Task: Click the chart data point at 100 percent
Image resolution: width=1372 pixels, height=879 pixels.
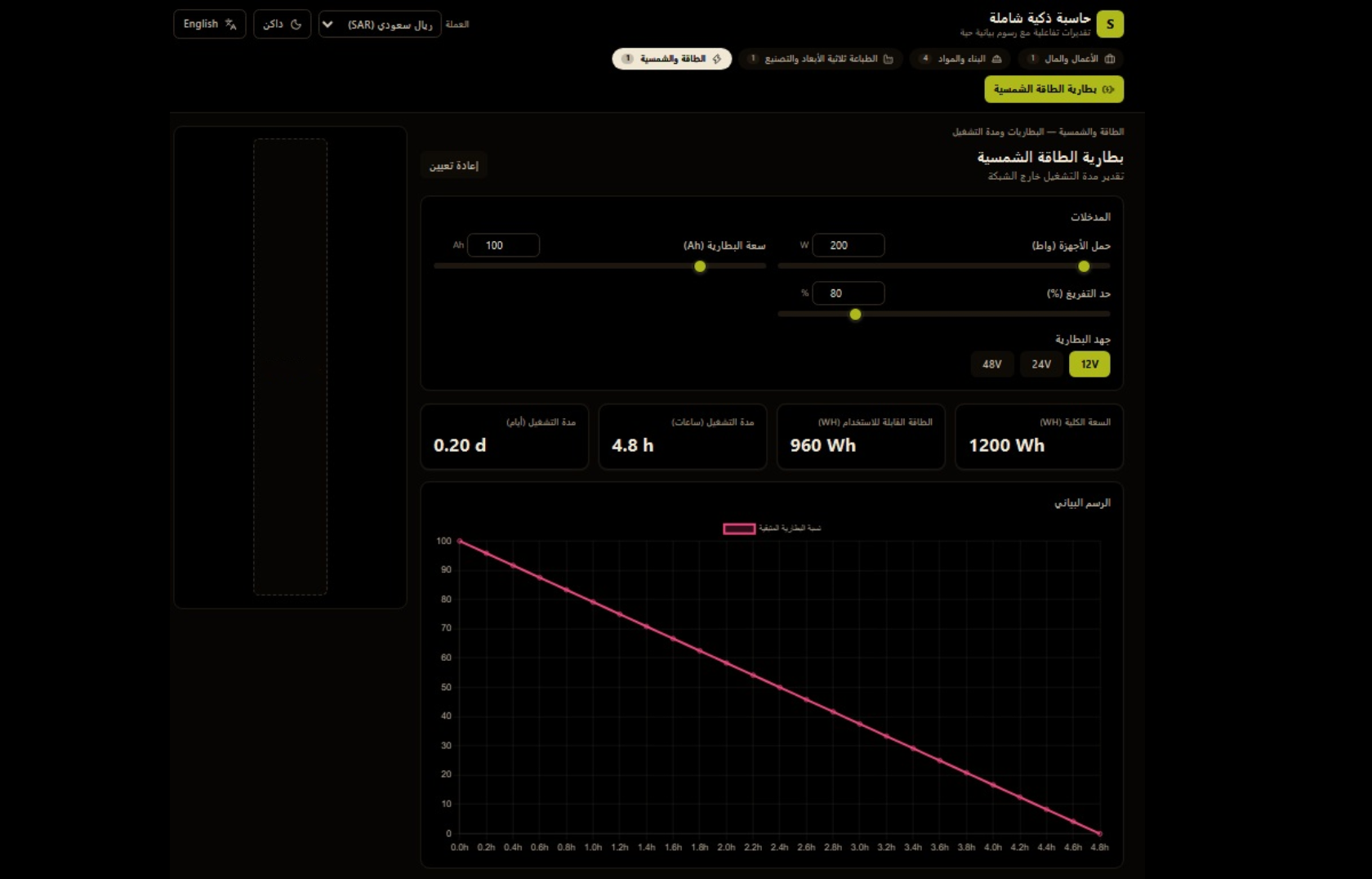Action: click(460, 541)
